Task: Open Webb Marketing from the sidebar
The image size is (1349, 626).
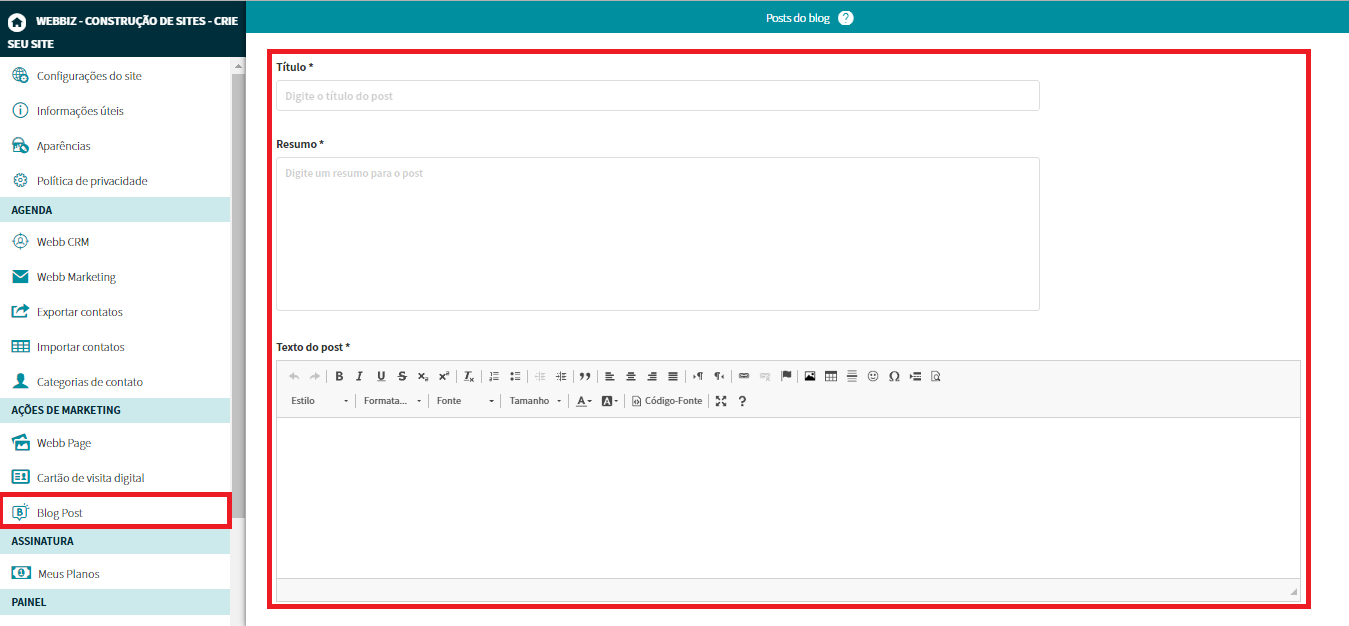Action: (76, 277)
